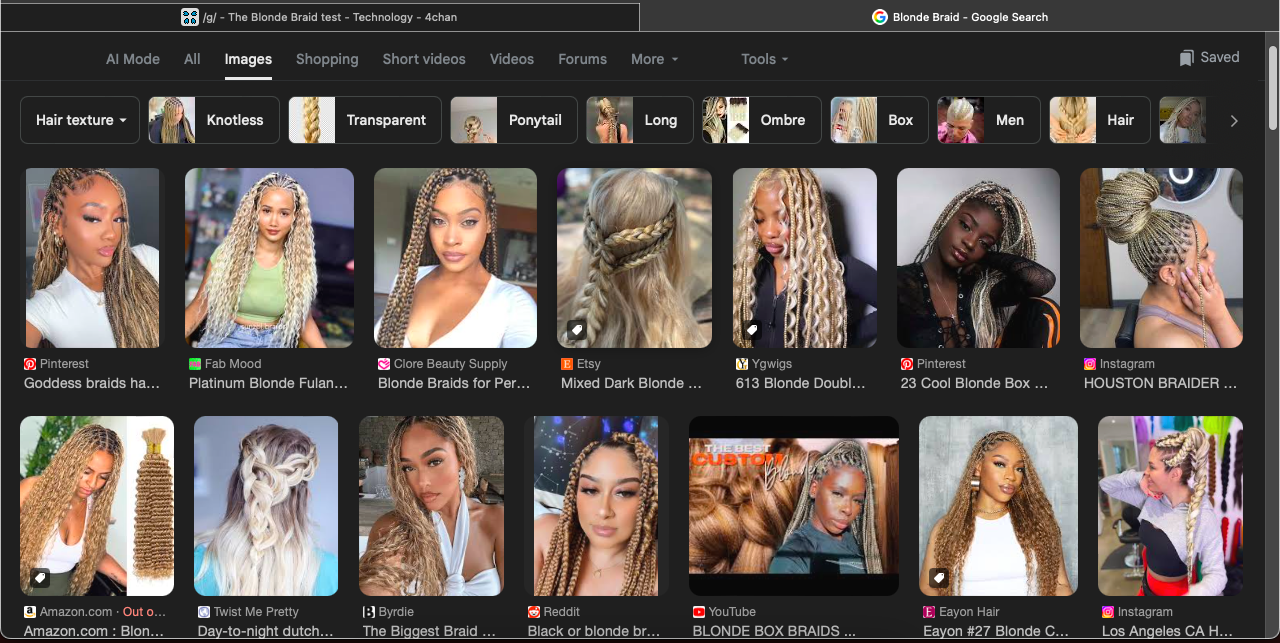Open the Ygwigs 613 Blonde image

pos(805,258)
